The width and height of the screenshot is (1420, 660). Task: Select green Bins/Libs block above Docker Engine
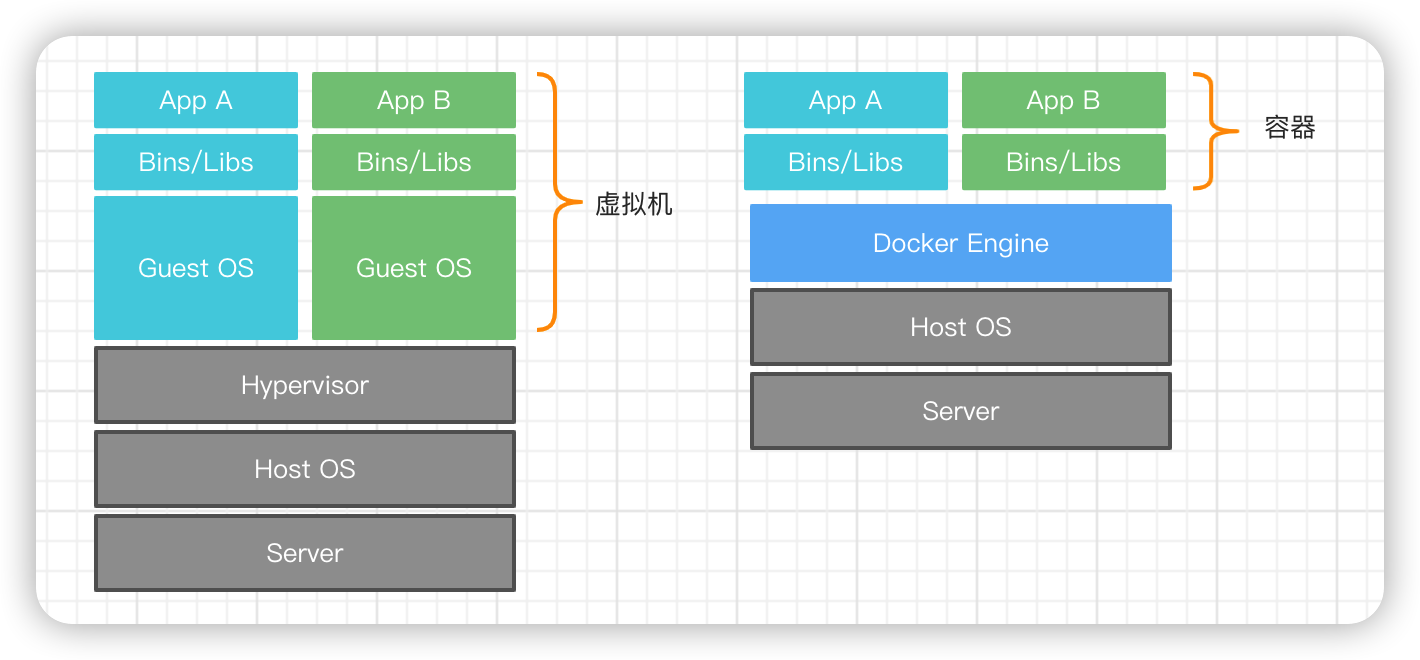1064,162
